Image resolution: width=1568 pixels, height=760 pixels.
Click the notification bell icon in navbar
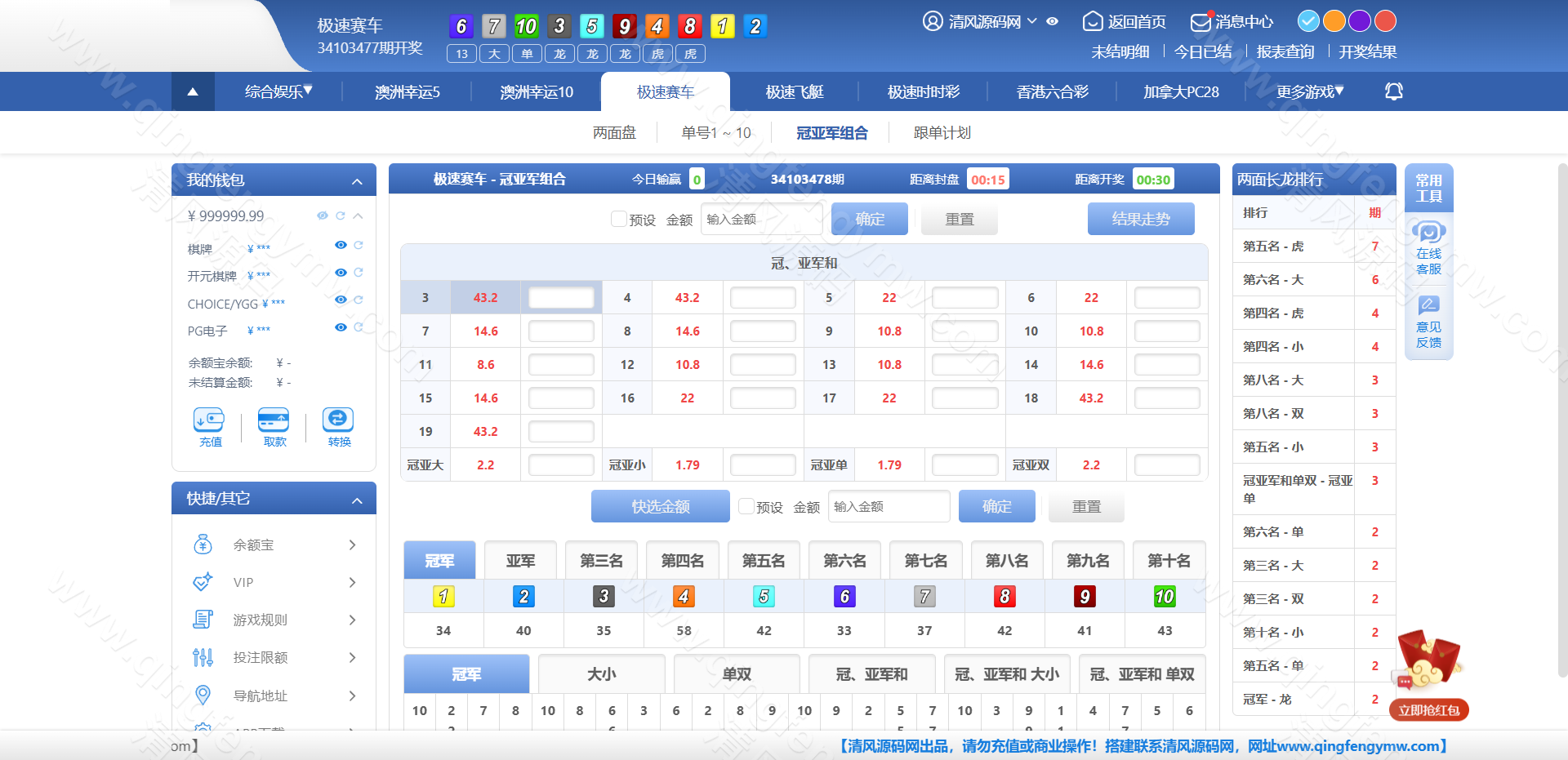1394,91
